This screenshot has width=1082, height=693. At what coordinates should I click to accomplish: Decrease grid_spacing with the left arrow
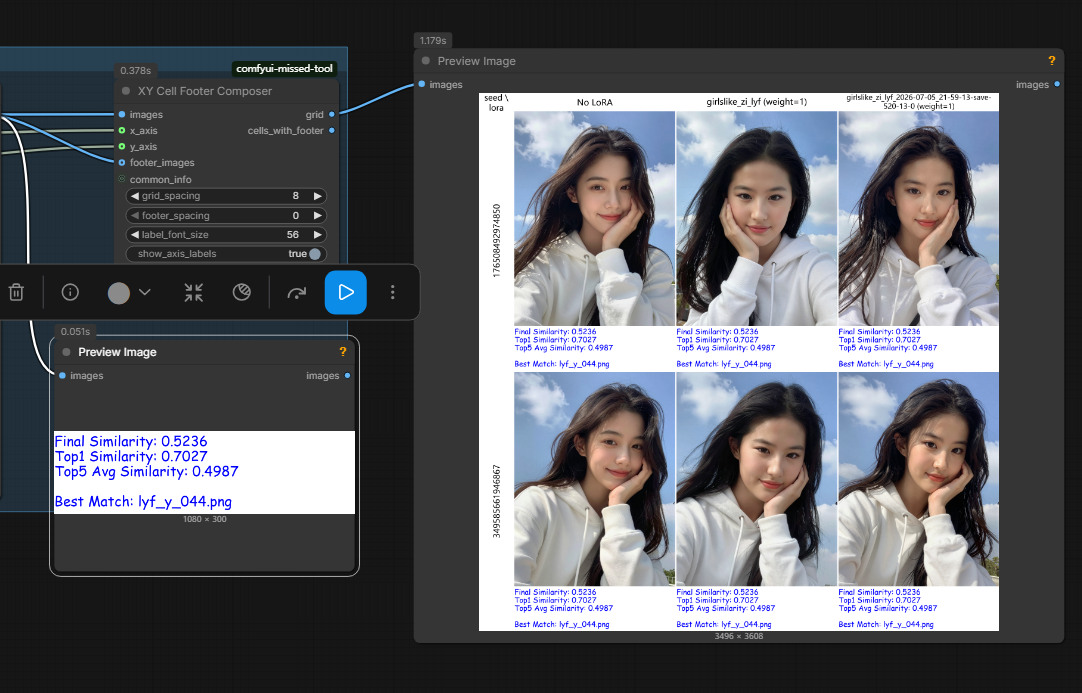[135, 196]
